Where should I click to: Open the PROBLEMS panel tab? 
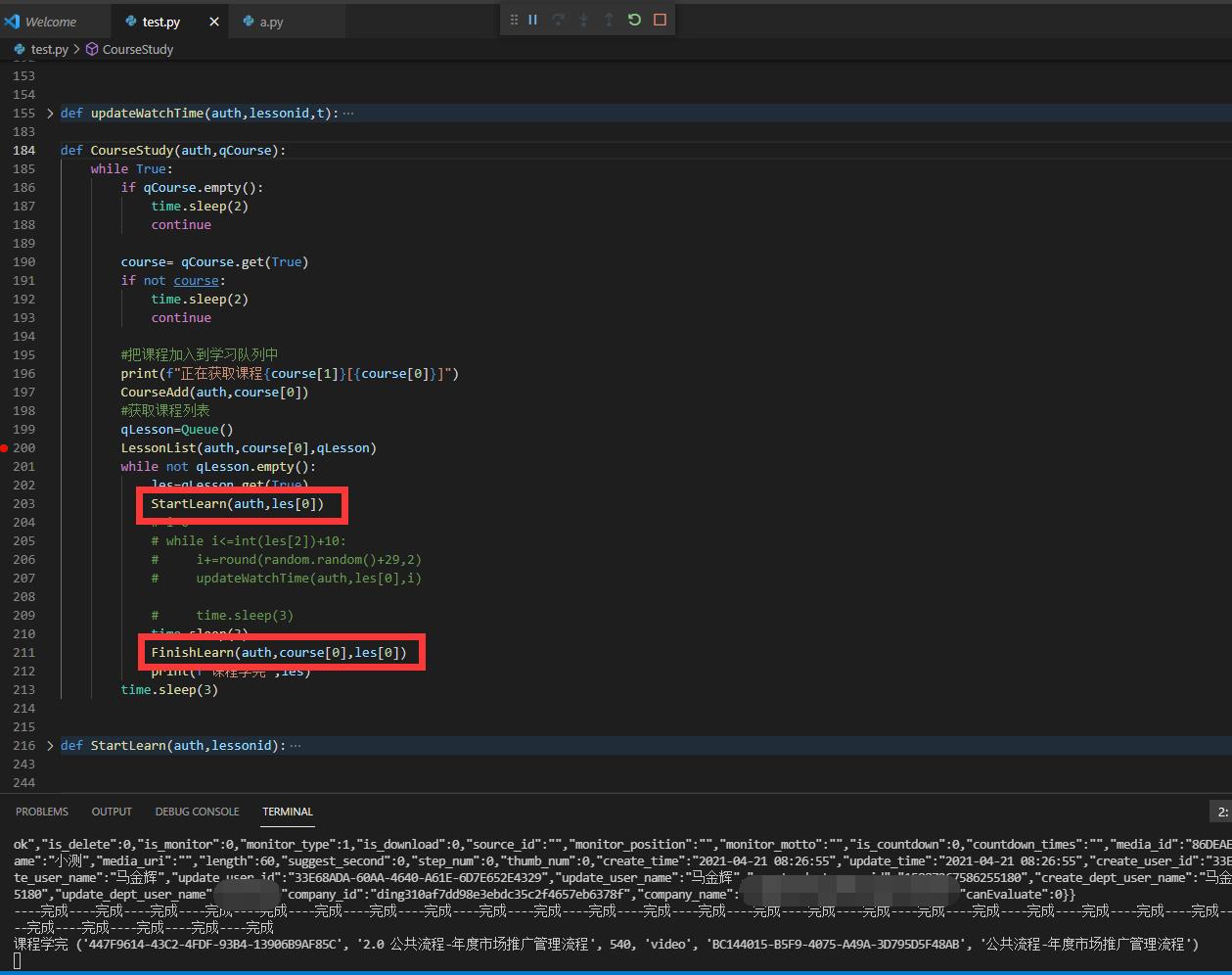click(x=42, y=812)
